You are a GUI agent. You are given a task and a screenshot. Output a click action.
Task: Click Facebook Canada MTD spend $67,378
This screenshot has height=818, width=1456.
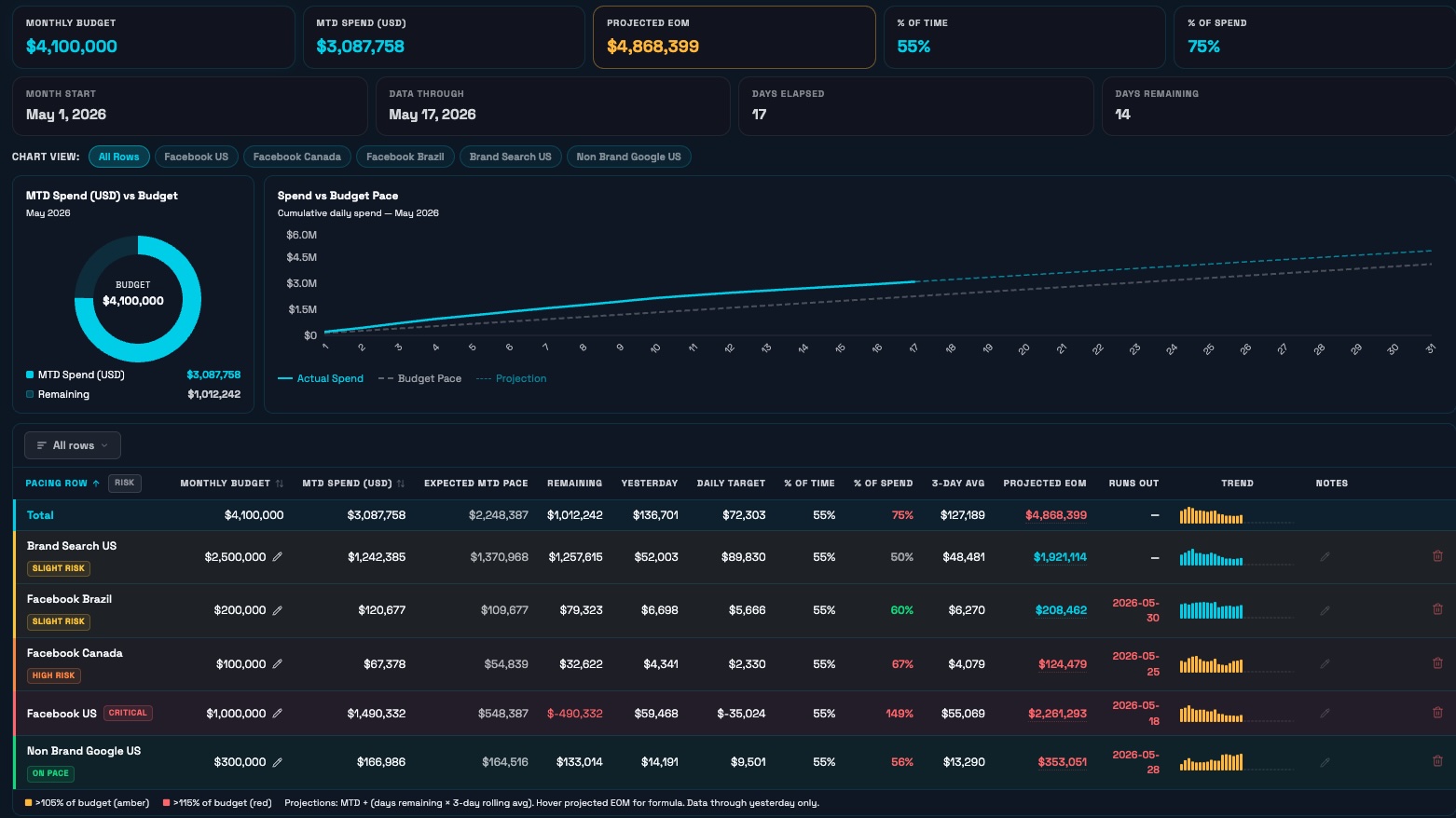pos(384,664)
